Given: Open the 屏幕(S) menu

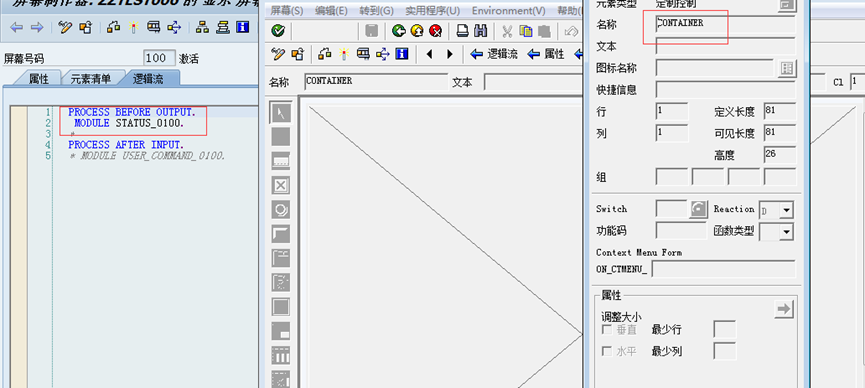Looking at the screenshot, I should click(x=287, y=10).
